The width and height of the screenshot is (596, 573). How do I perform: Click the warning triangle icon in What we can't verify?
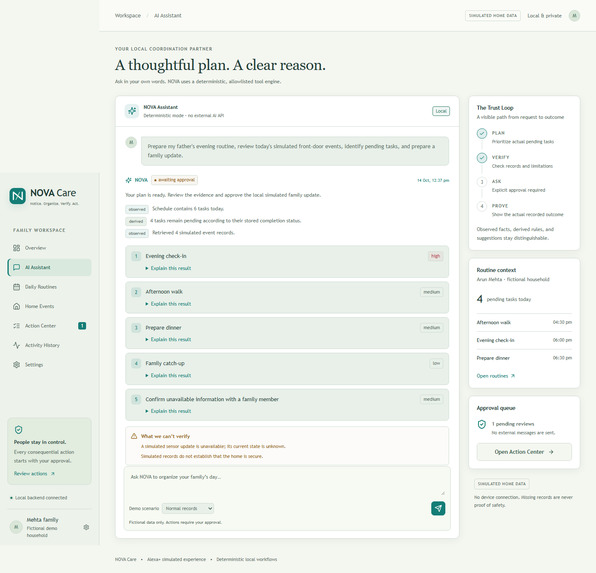pyautogui.click(x=134, y=436)
